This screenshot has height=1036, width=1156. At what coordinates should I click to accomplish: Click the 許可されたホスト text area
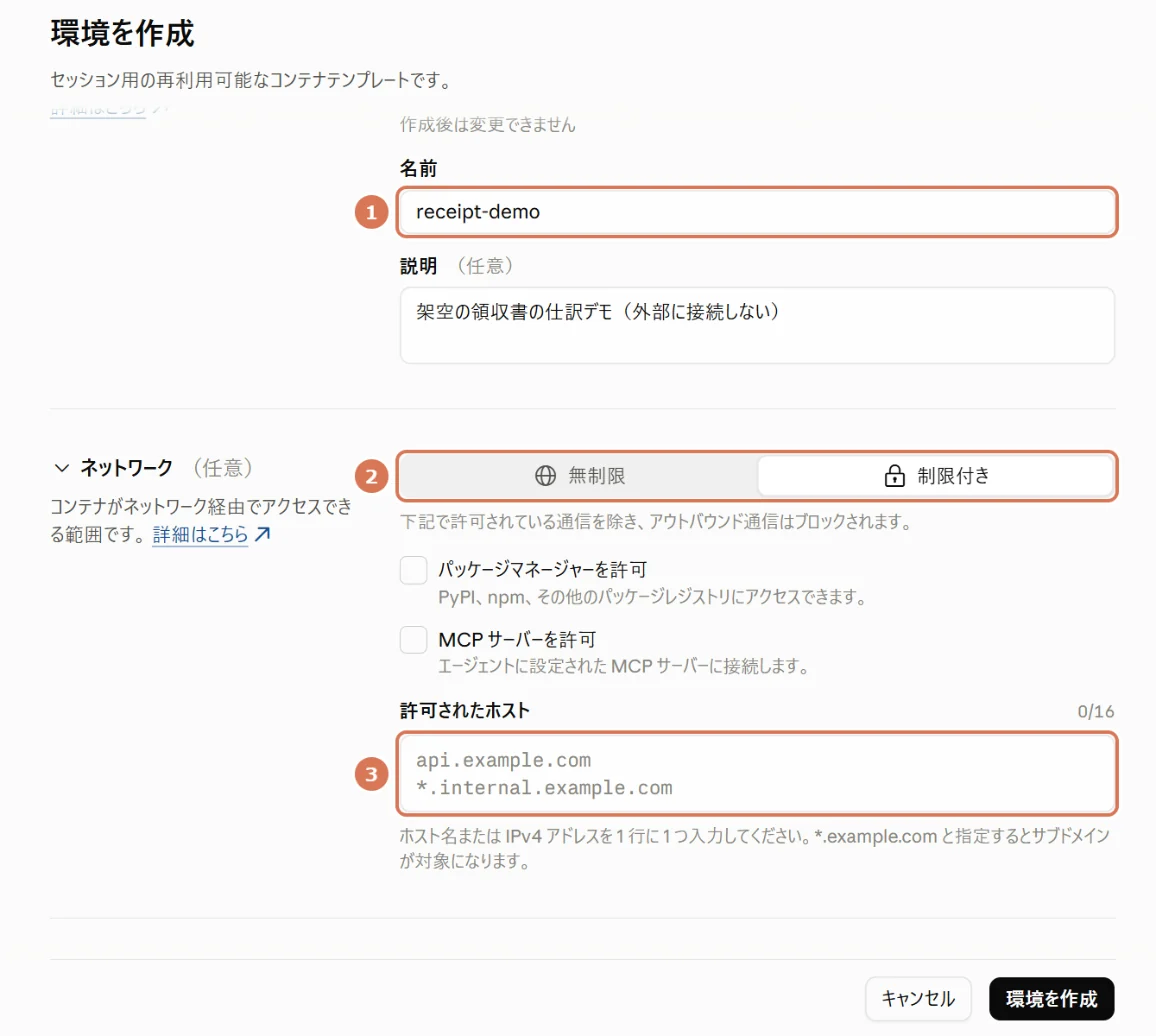click(x=757, y=774)
